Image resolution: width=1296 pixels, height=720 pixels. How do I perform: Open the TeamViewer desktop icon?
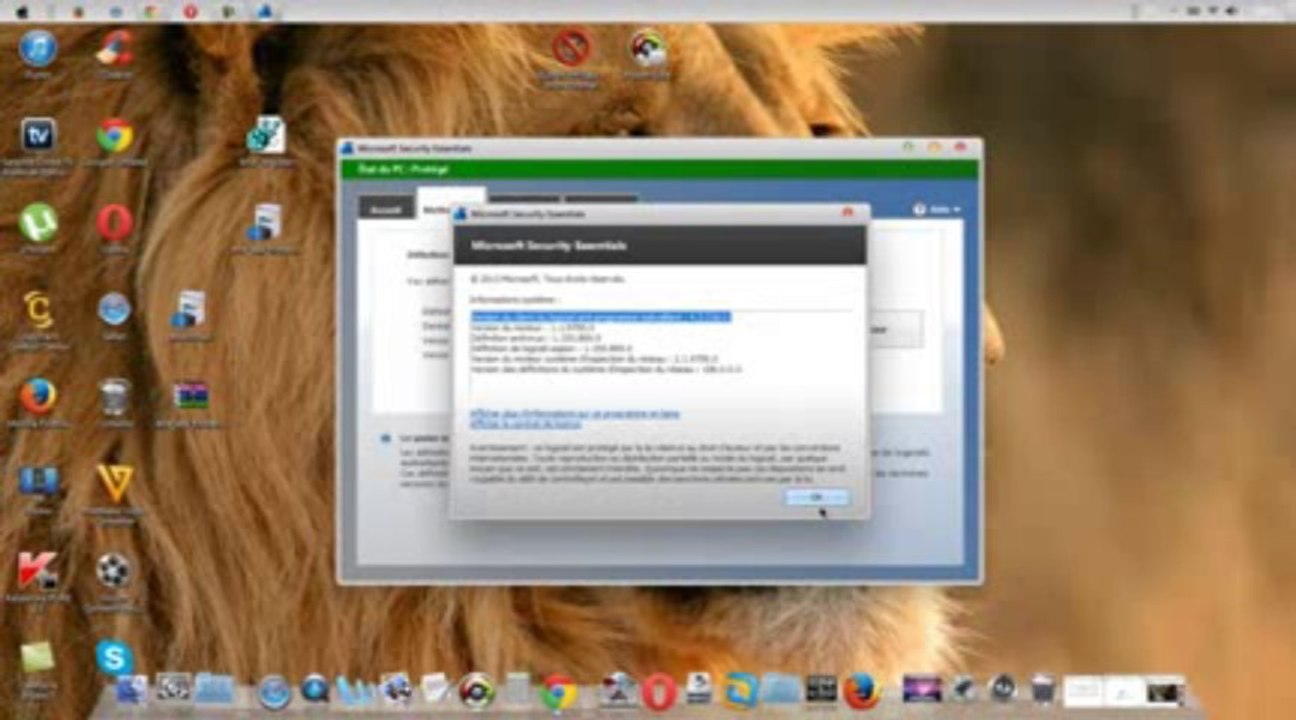[38, 134]
